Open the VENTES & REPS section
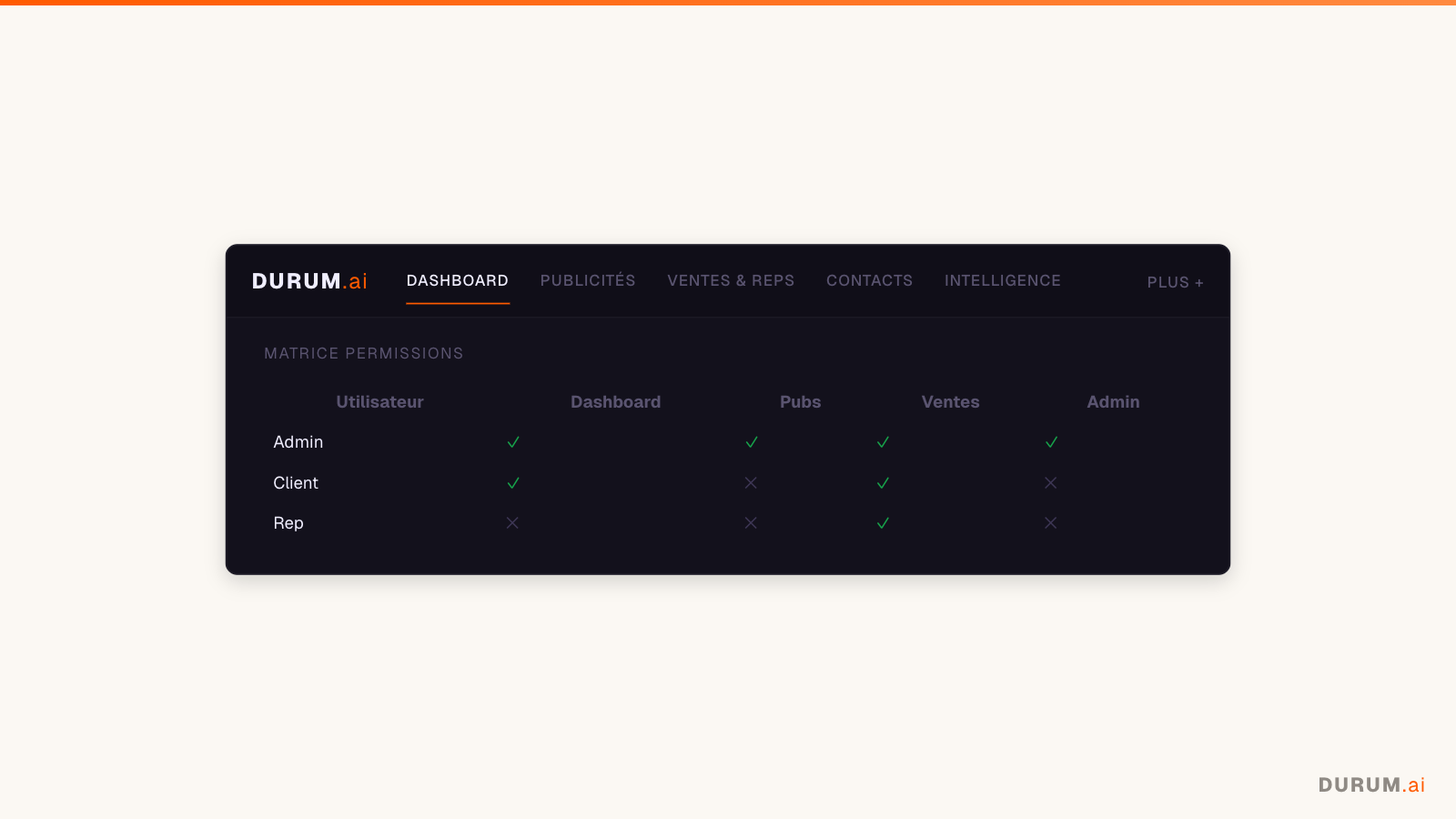Screen dimensions: 1456x819 tap(731, 280)
